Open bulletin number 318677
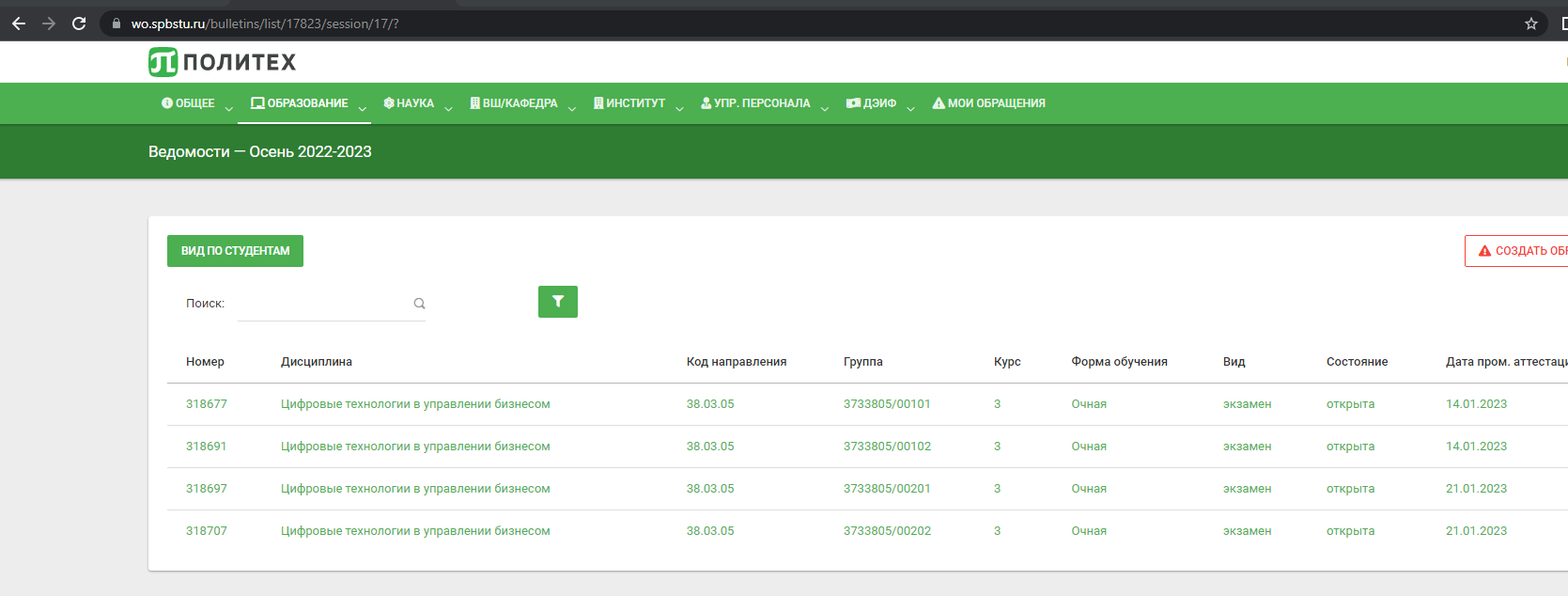The width and height of the screenshot is (1568, 596). pos(207,404)
